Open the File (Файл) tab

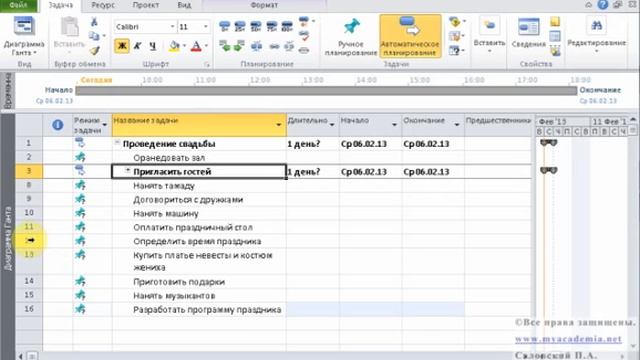[18, 5]
